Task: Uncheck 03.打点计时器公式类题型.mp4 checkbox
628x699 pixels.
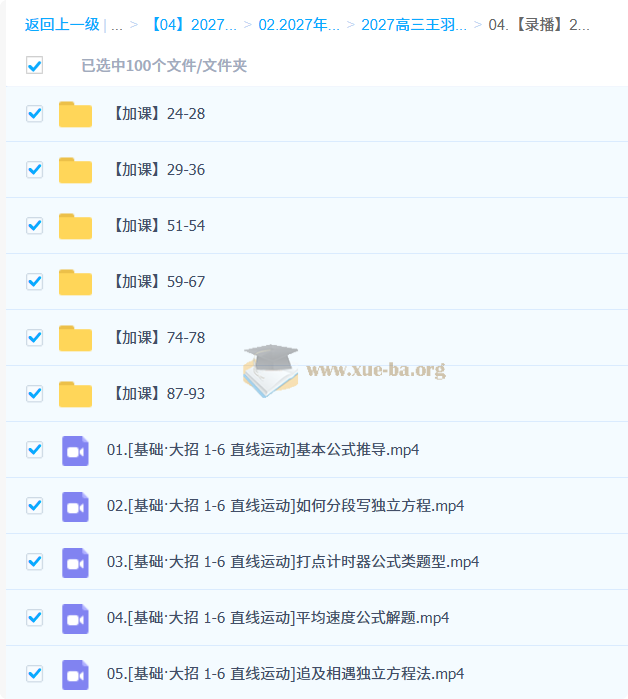Action: point(34,562)
